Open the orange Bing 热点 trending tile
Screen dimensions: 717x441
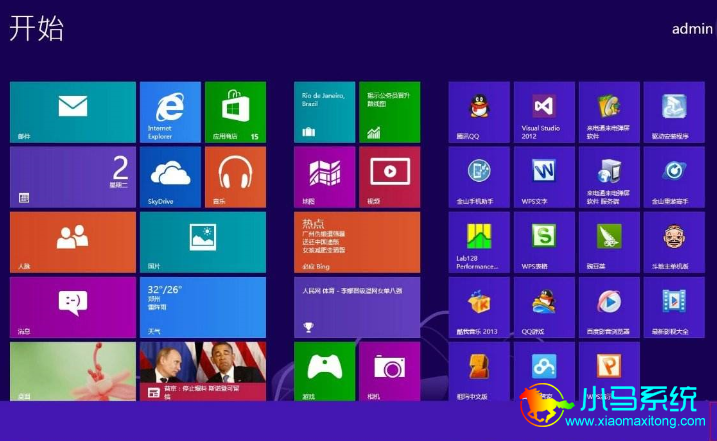pos(357,242)
